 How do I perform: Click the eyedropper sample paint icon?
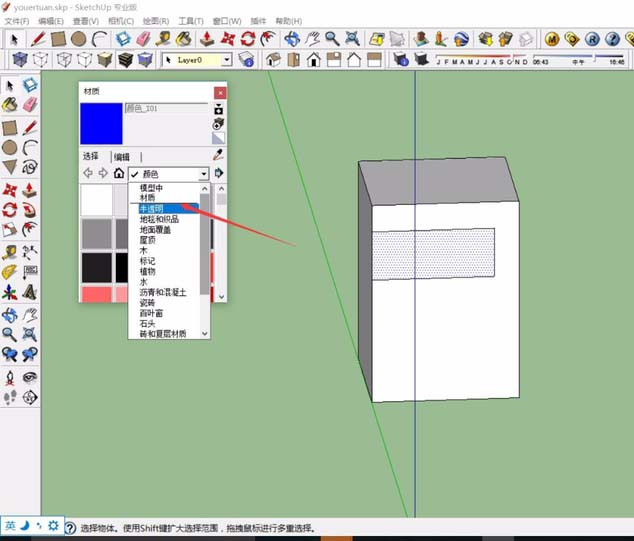(218, 156)
